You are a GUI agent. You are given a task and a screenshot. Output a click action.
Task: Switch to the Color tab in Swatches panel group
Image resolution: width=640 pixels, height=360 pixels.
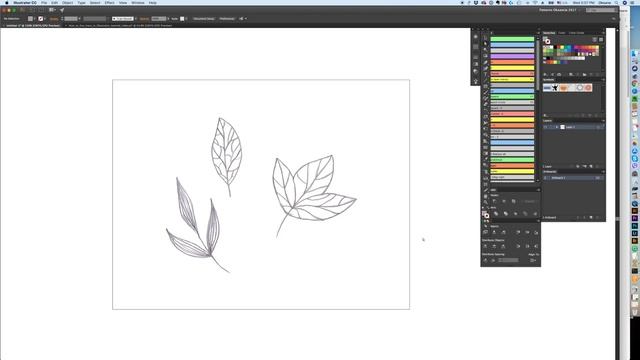point(562,33)
